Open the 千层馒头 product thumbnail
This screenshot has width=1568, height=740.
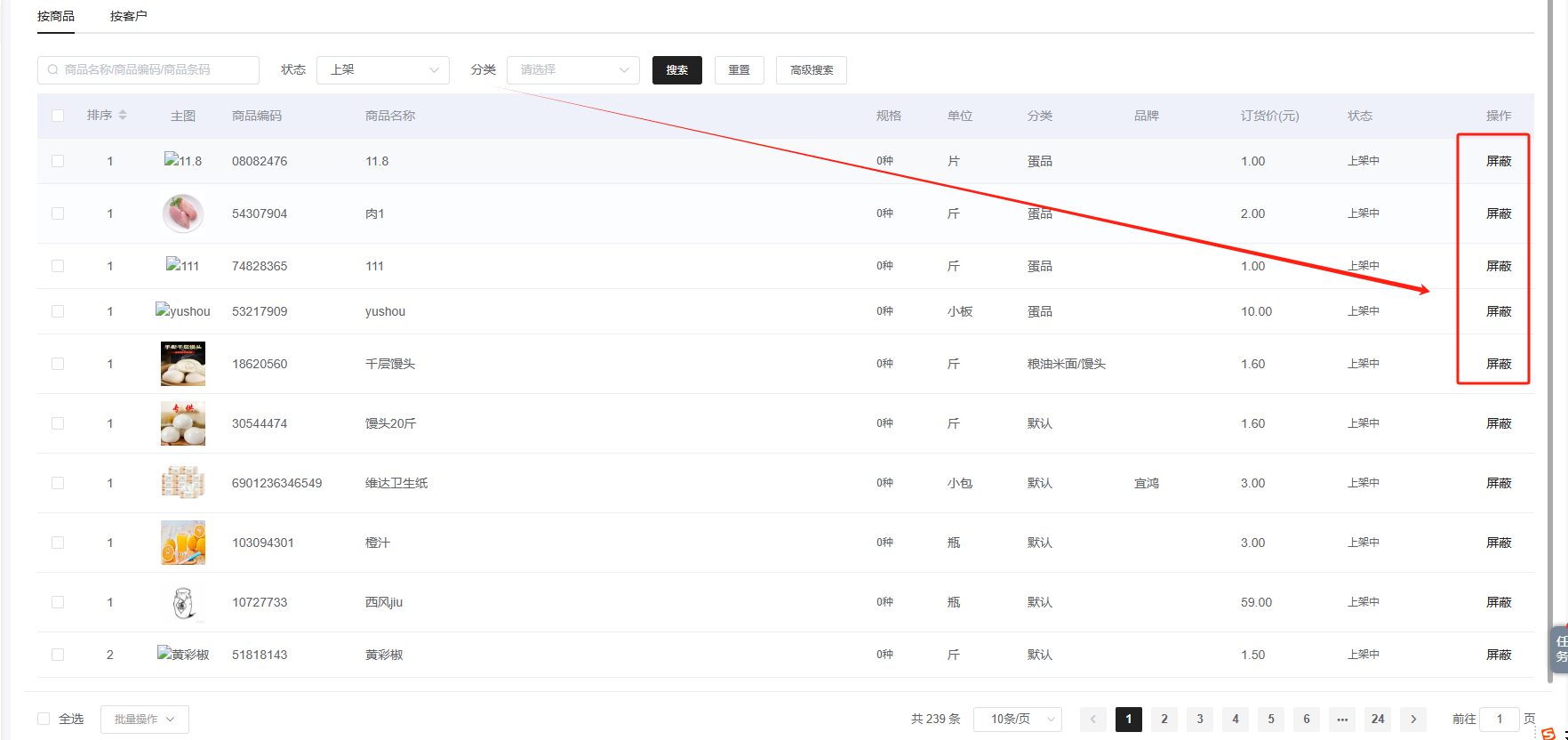(183, 364)
